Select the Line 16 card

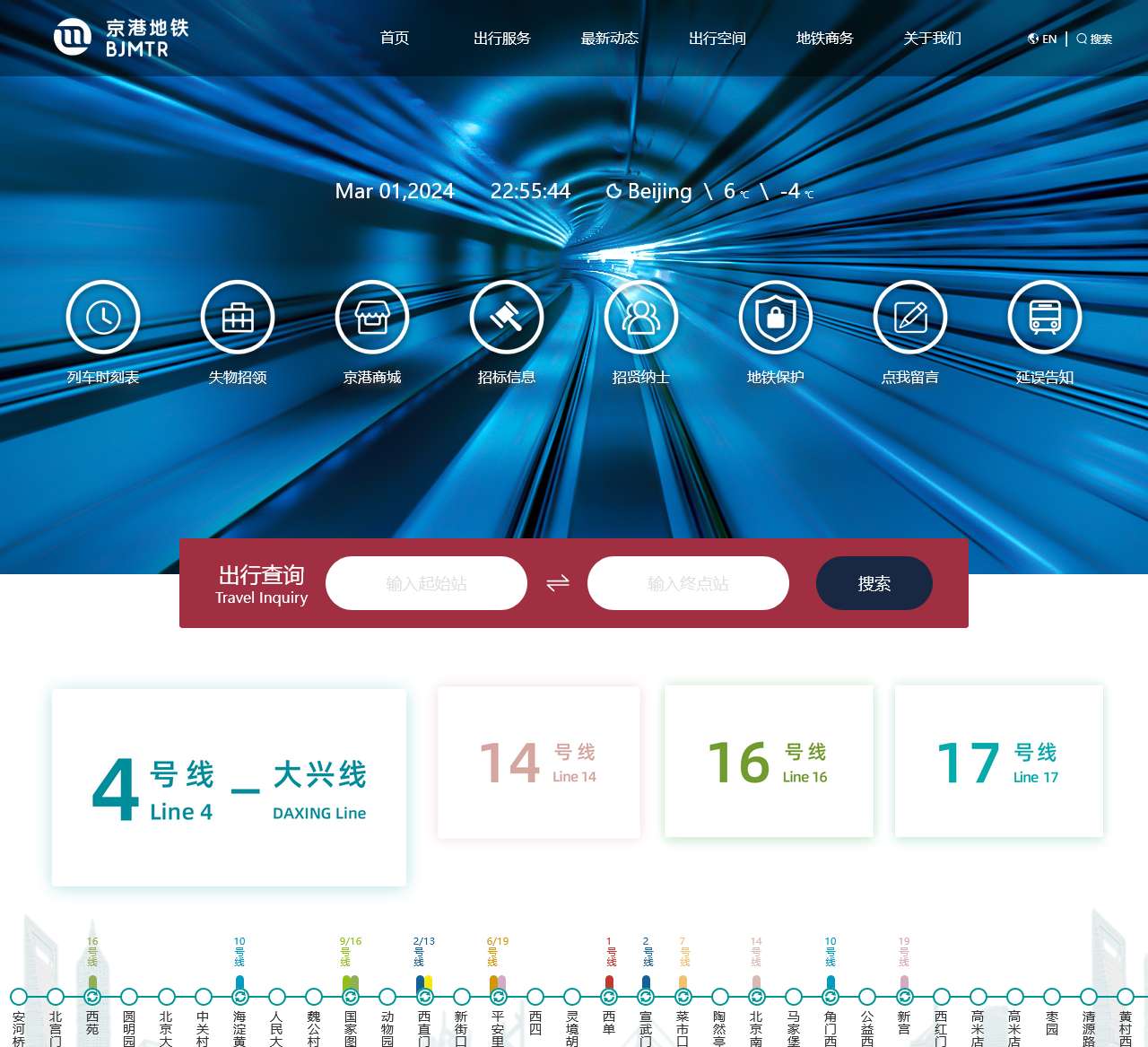(769, 761)
